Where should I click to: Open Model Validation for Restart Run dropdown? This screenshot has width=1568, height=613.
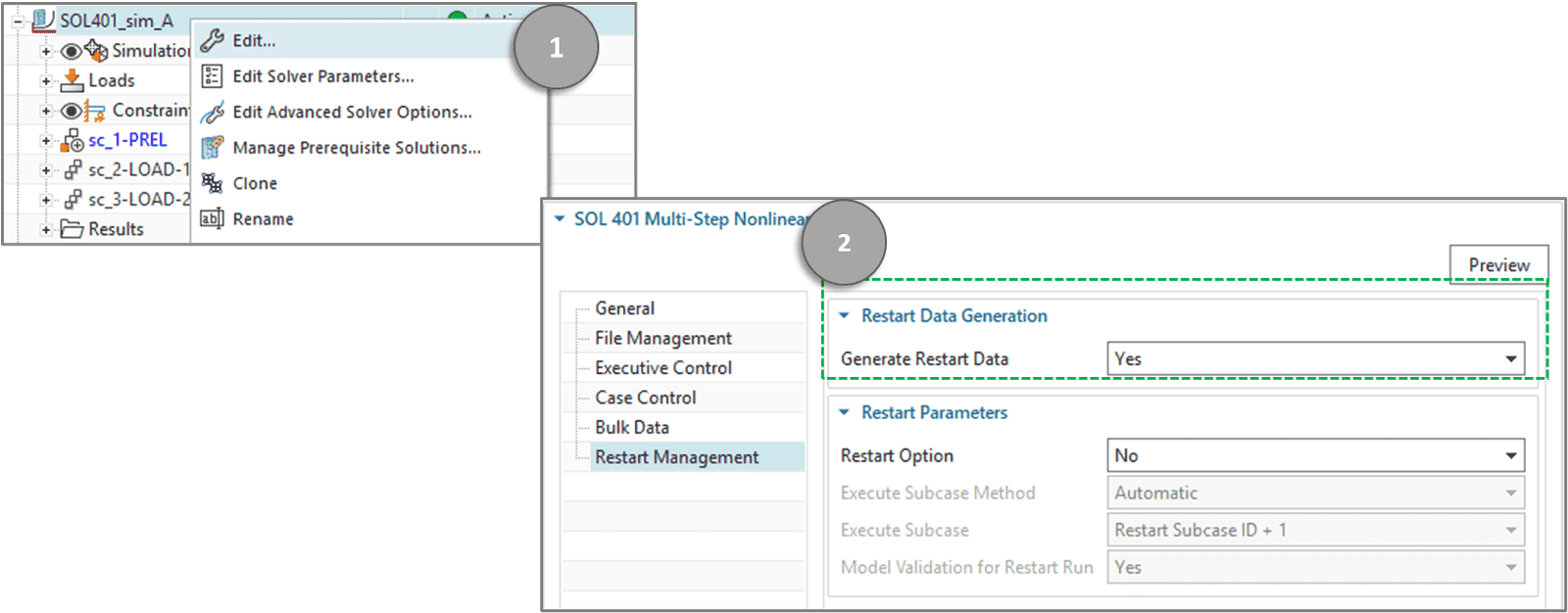1316,567
